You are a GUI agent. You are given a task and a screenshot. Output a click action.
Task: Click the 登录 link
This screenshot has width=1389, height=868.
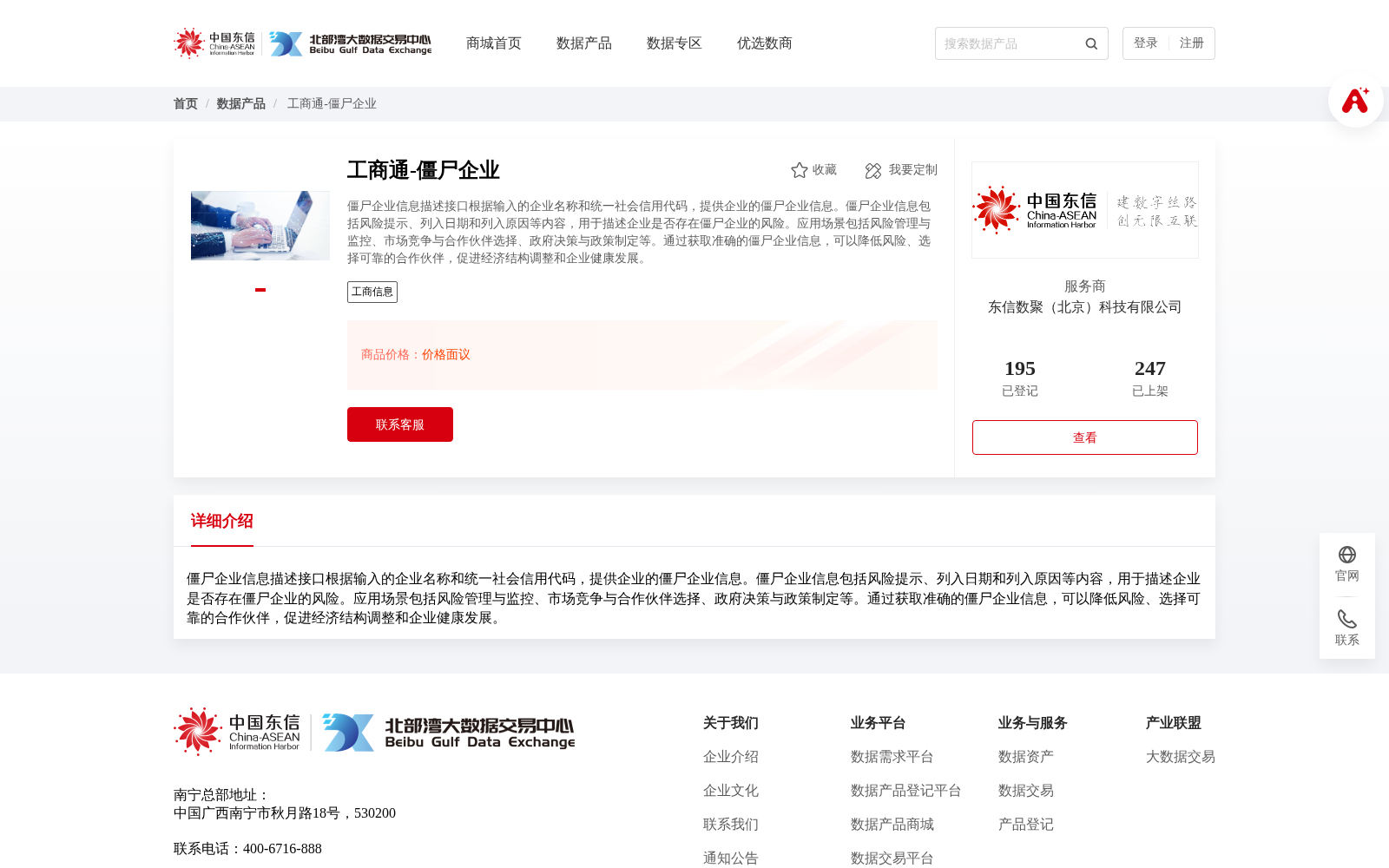coord(1146,43)
